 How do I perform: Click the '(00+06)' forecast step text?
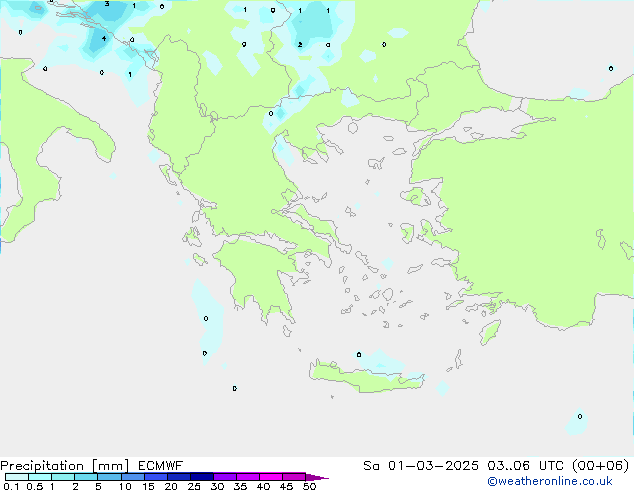pyautogui.click(x=600, y=466)
